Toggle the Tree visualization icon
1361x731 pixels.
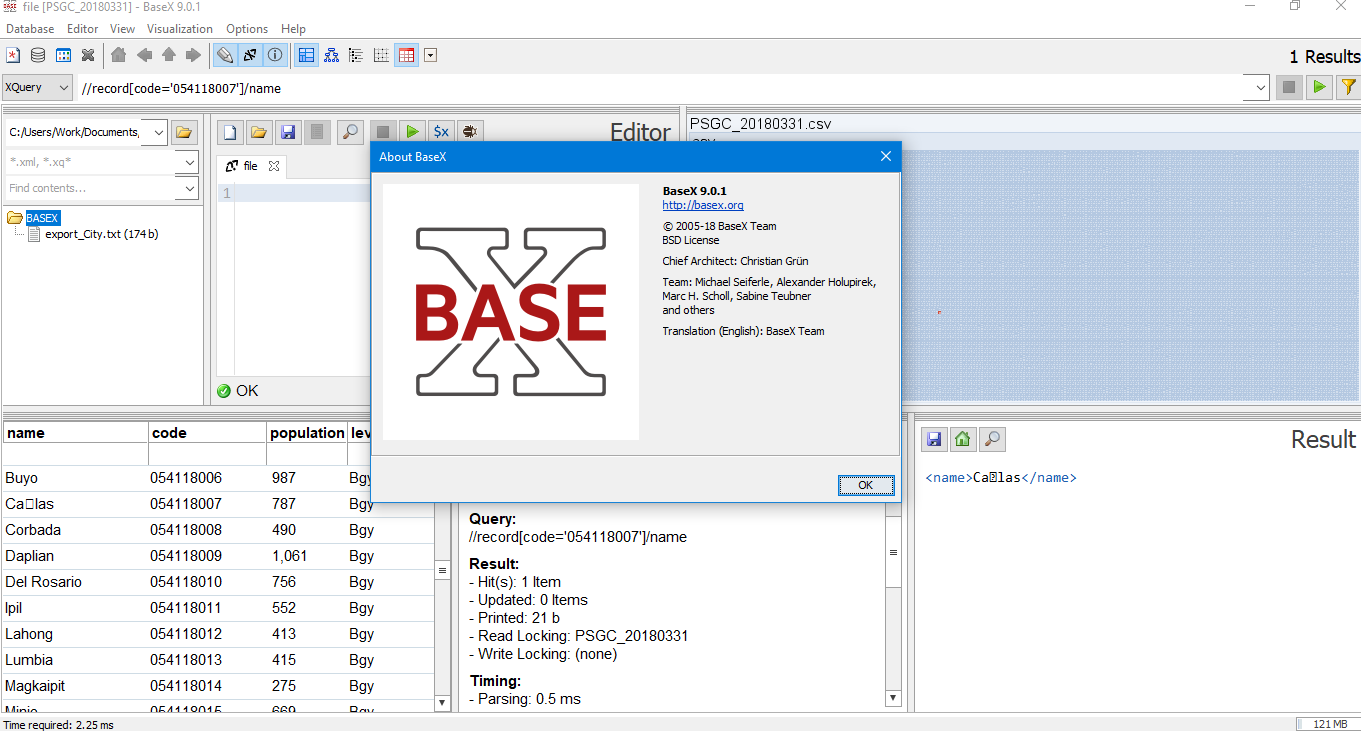click(x=331, y=55)
